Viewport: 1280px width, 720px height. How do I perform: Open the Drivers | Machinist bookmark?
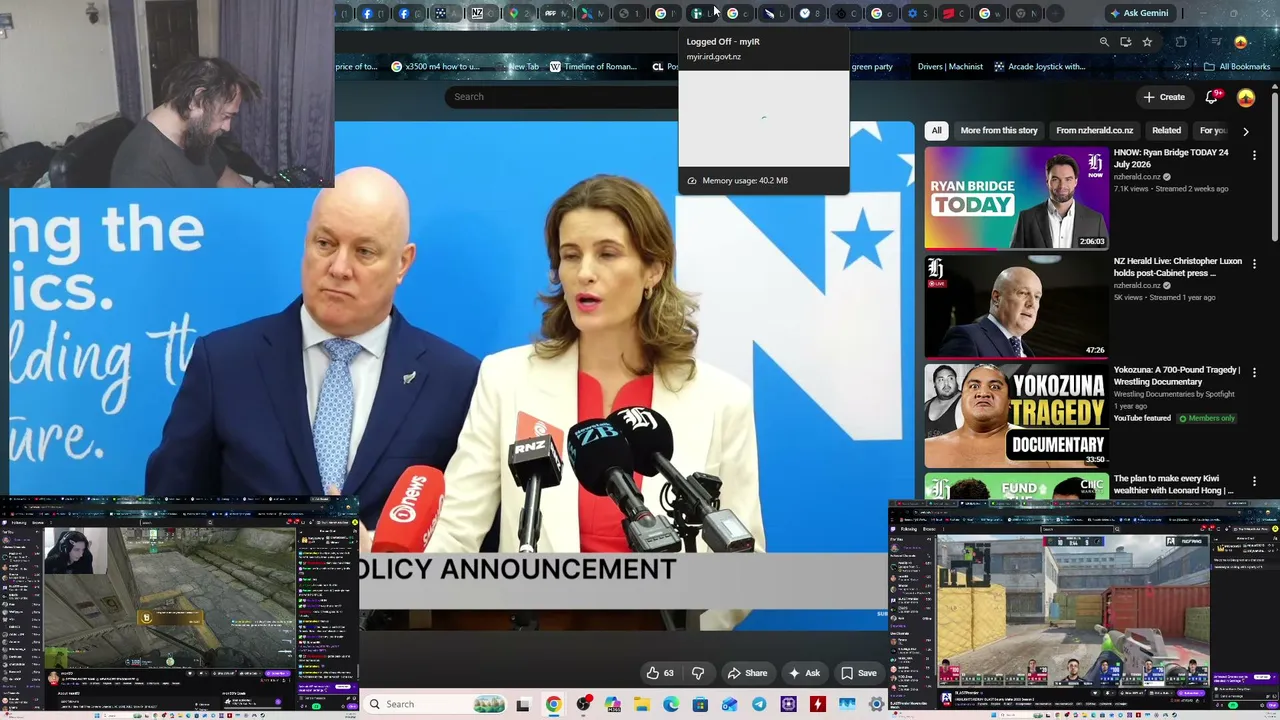950,67
